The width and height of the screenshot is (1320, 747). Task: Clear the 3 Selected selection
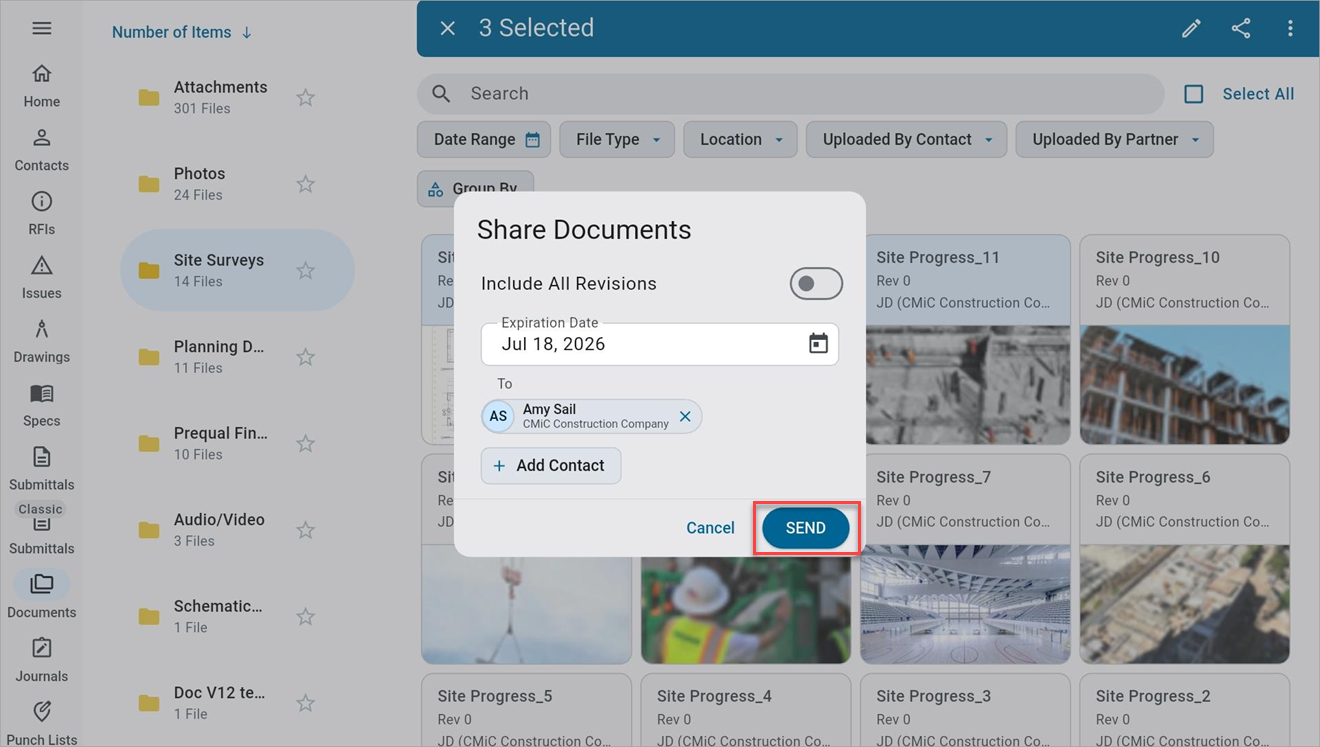click(448, 28)
